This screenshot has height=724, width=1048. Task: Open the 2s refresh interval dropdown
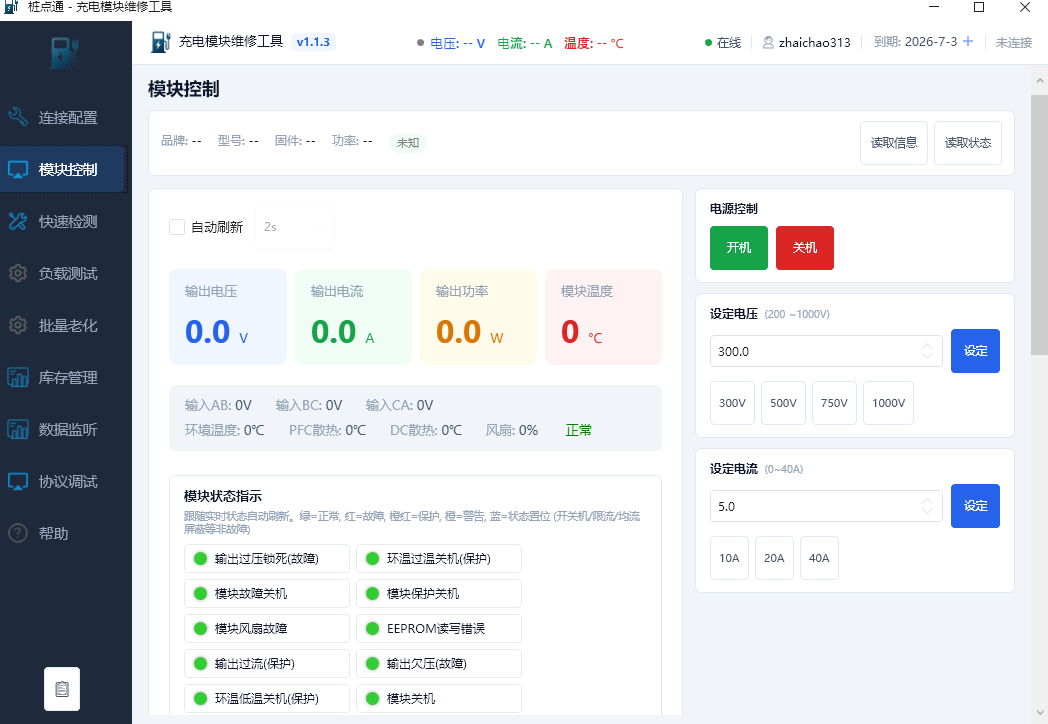pyautogui.click(x=295, y=227)
